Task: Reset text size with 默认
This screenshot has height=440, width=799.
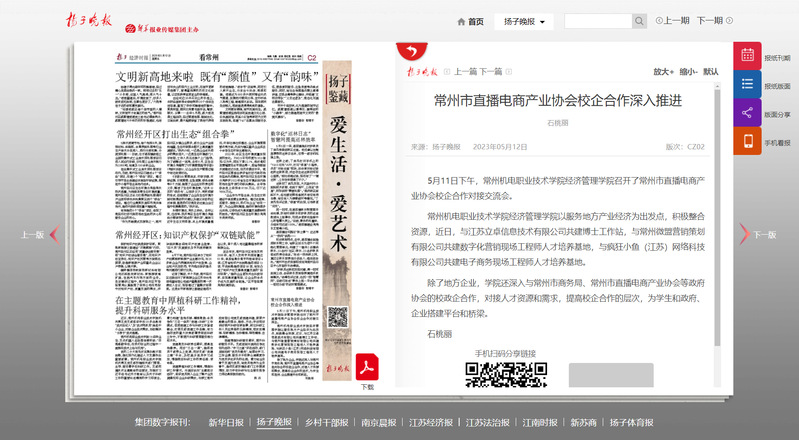Action: coord(710,72)
